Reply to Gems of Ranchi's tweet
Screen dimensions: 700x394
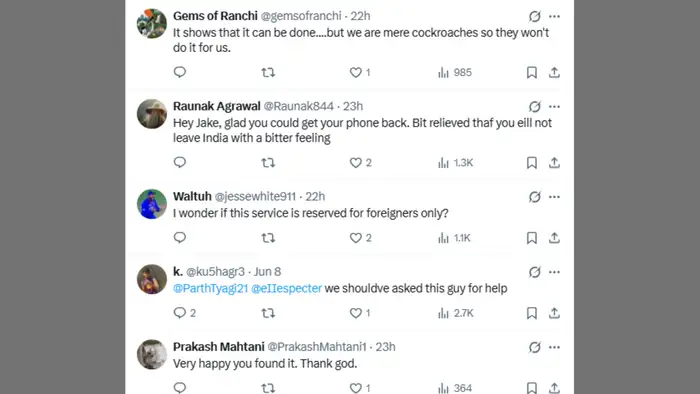179,72
